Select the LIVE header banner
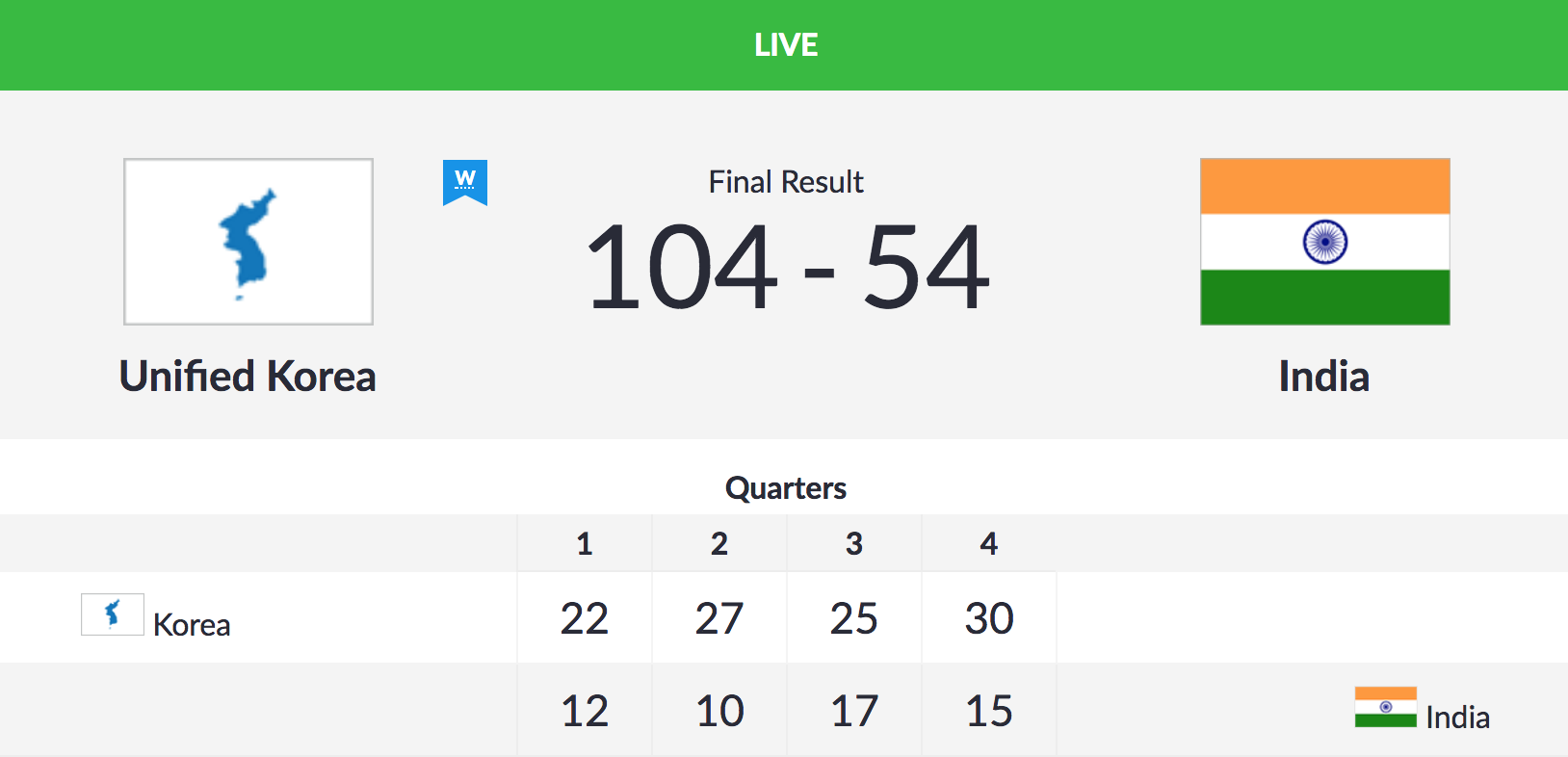This screenshot has width=1568, height=757. tap(784, 45)
